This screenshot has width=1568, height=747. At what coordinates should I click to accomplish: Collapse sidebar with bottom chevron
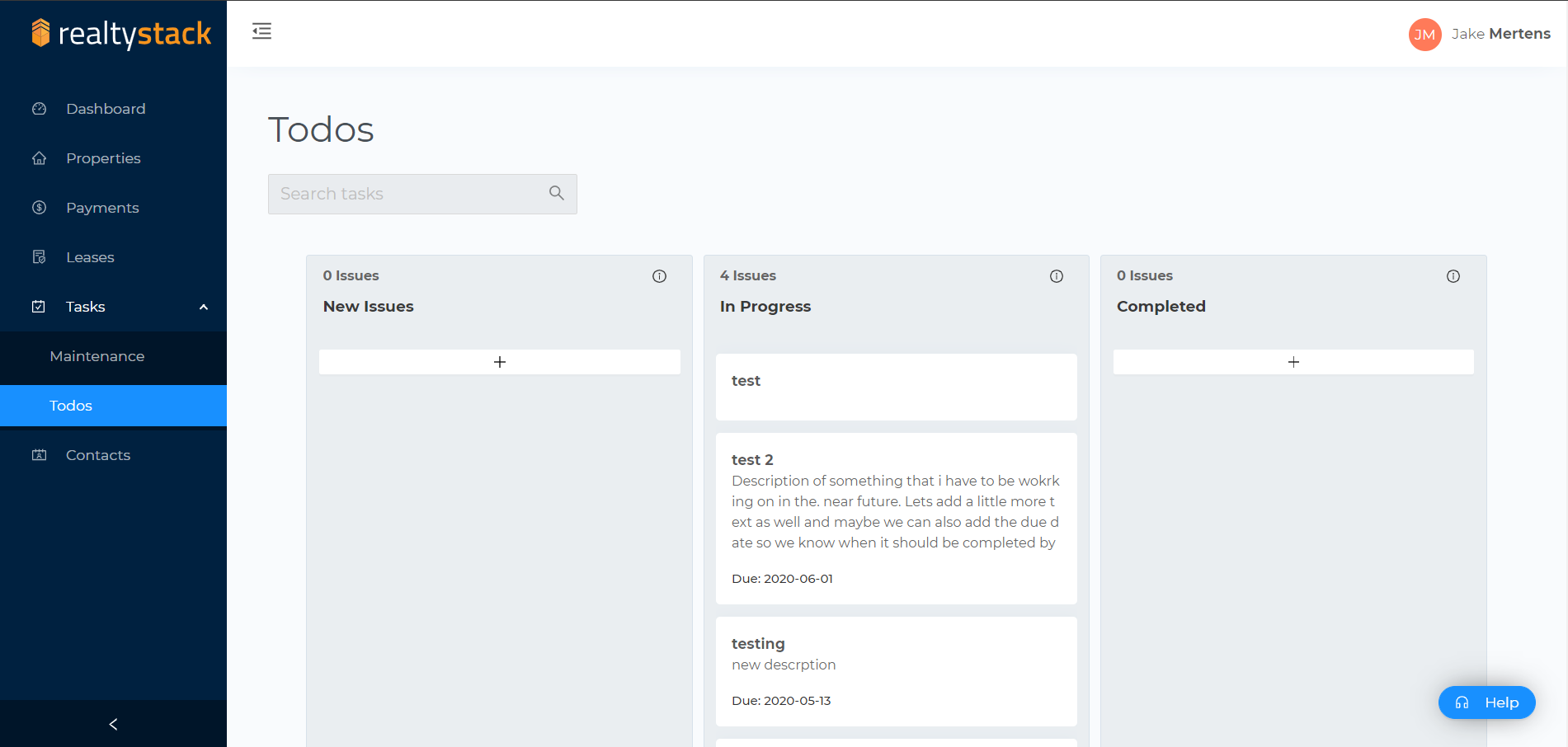[113, 724]
